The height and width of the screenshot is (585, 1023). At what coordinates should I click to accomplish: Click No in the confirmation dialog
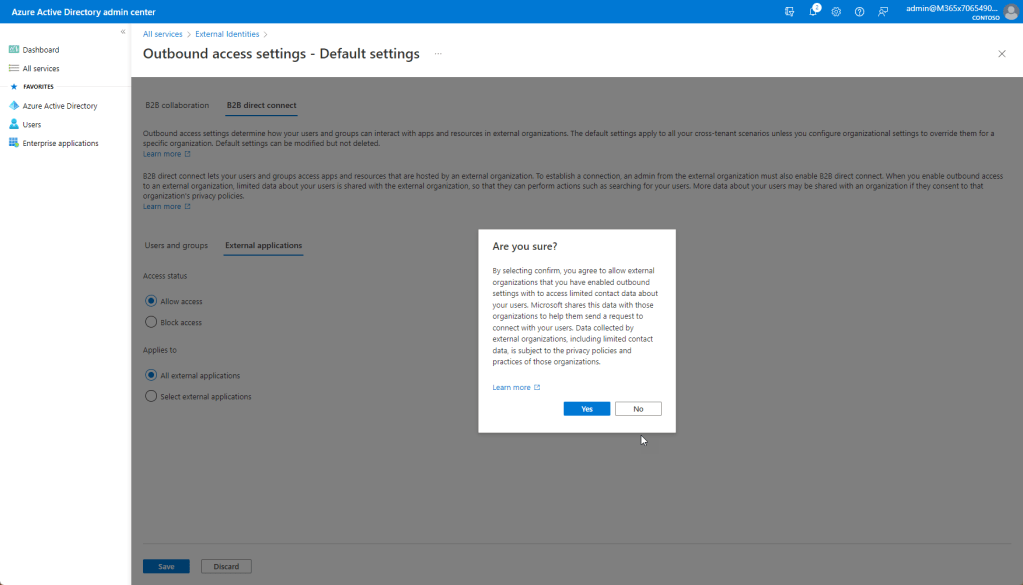point(638,409)
